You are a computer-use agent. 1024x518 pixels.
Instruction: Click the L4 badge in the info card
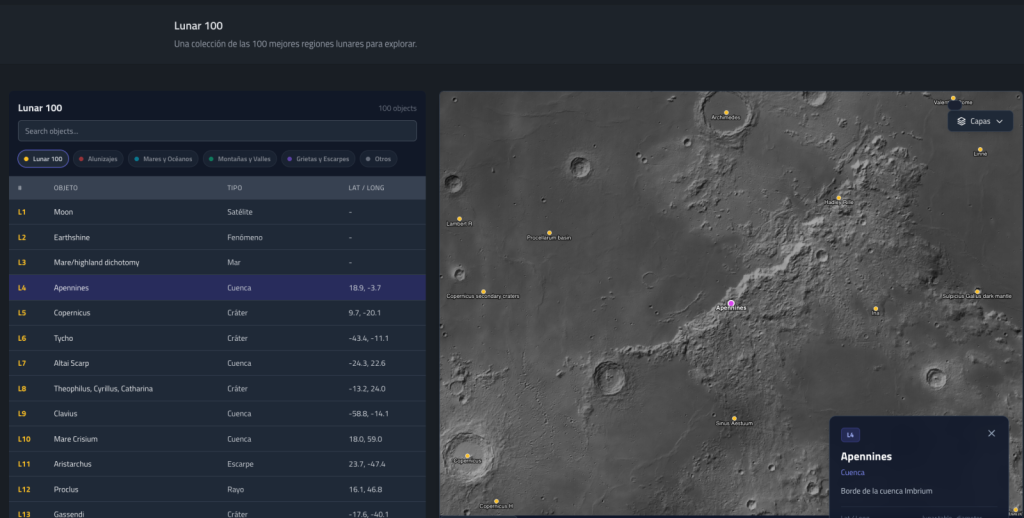[850, 435]
